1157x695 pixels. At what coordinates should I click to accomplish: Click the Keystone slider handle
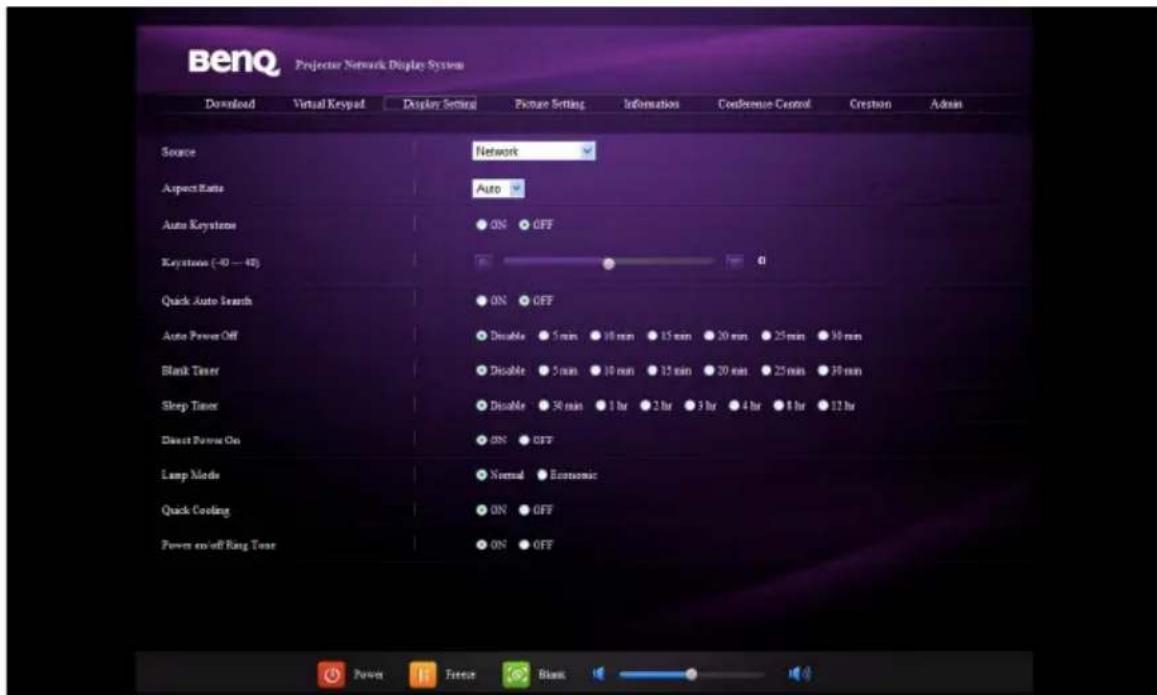point(608,263)
